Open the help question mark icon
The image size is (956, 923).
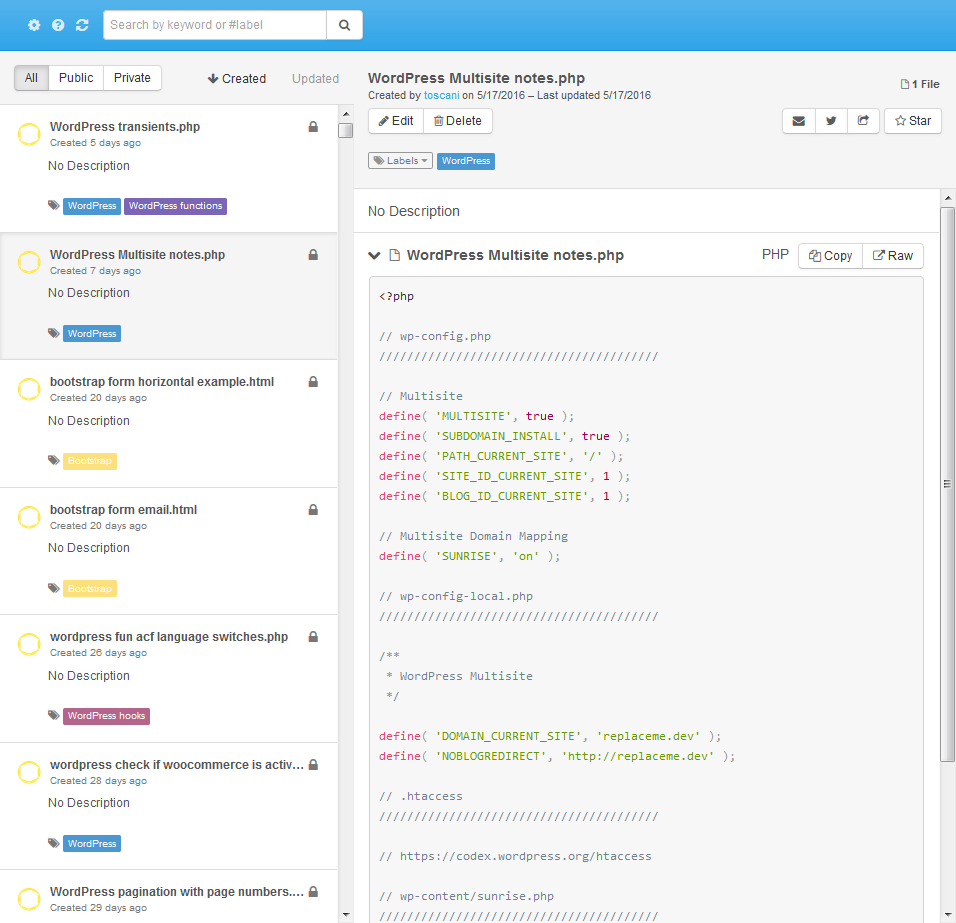(58, 25)
